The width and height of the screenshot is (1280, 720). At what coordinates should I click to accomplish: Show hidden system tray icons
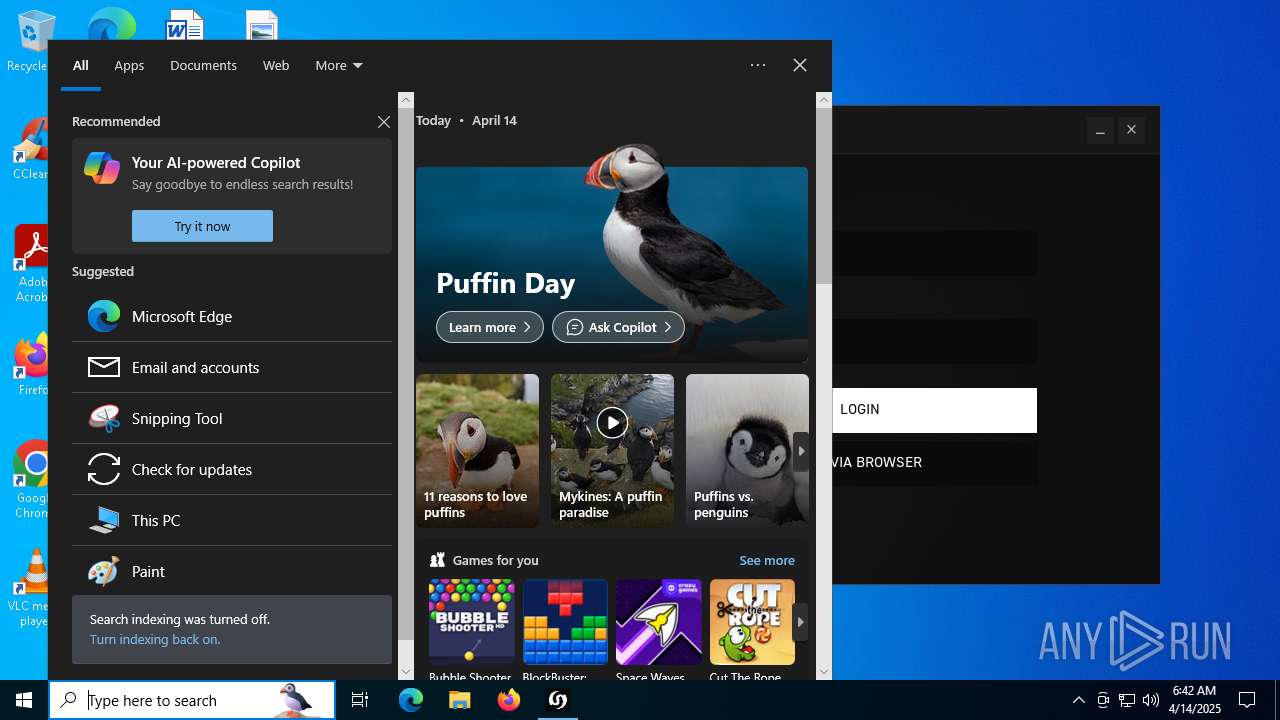1079,700
